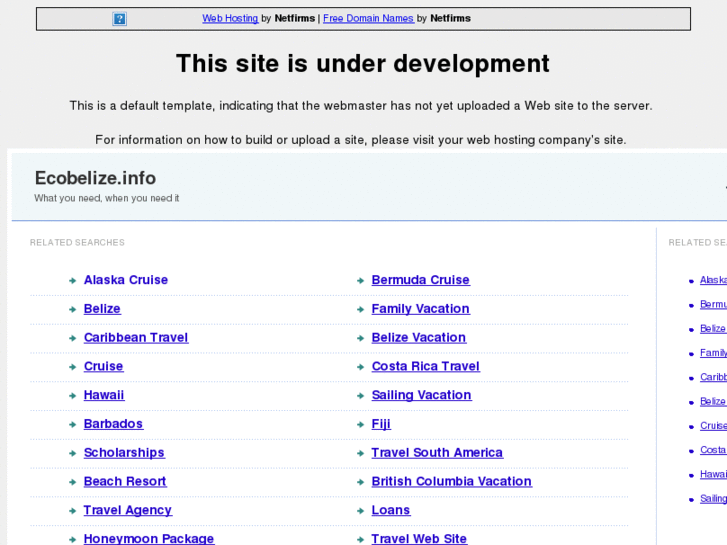Viewport: 727px width, 545px height.
Task: Go to the Hawaii link in main list
Action: pyautogui.click(x=104, y=395)
